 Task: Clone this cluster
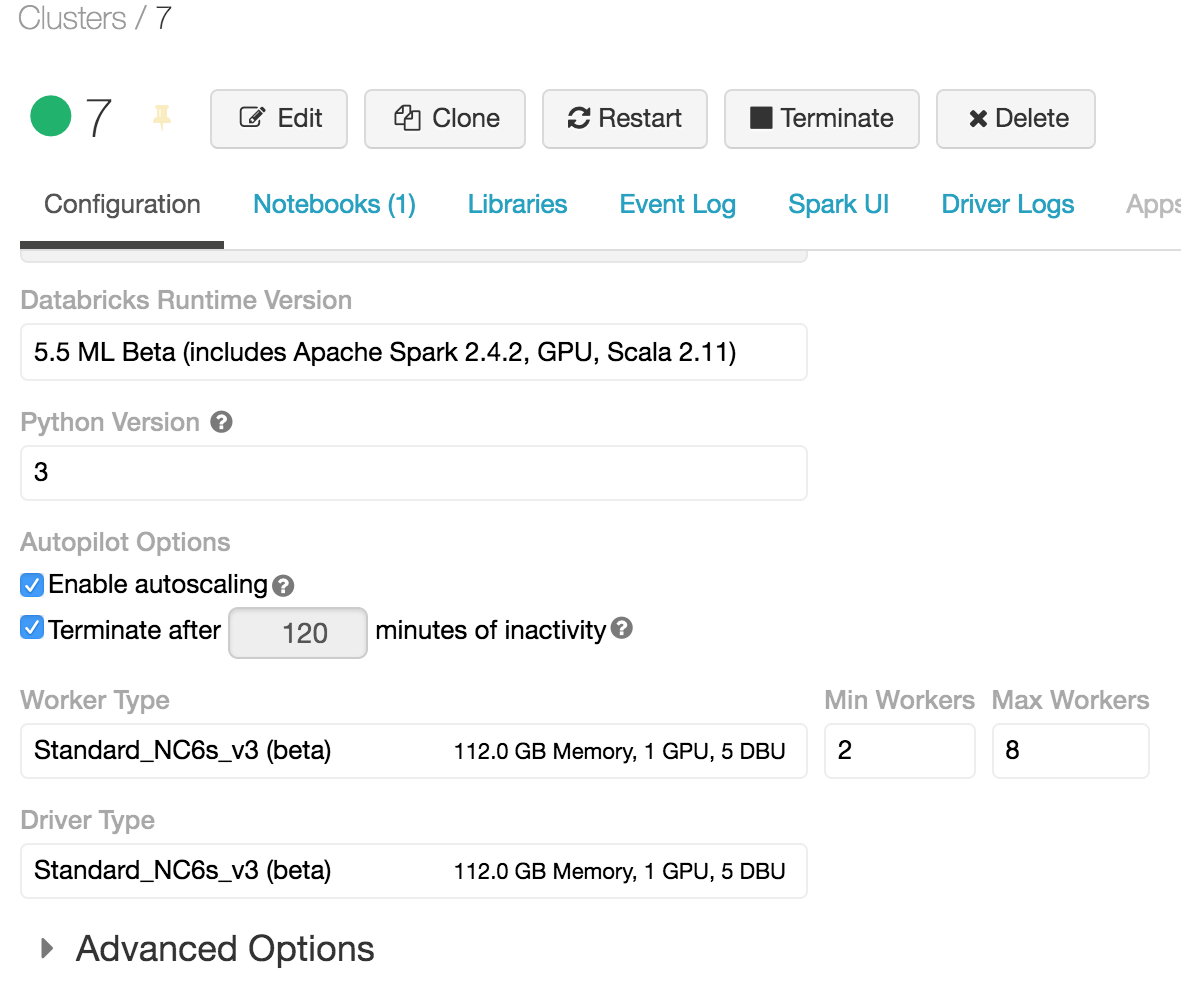[x=444, y=119]
